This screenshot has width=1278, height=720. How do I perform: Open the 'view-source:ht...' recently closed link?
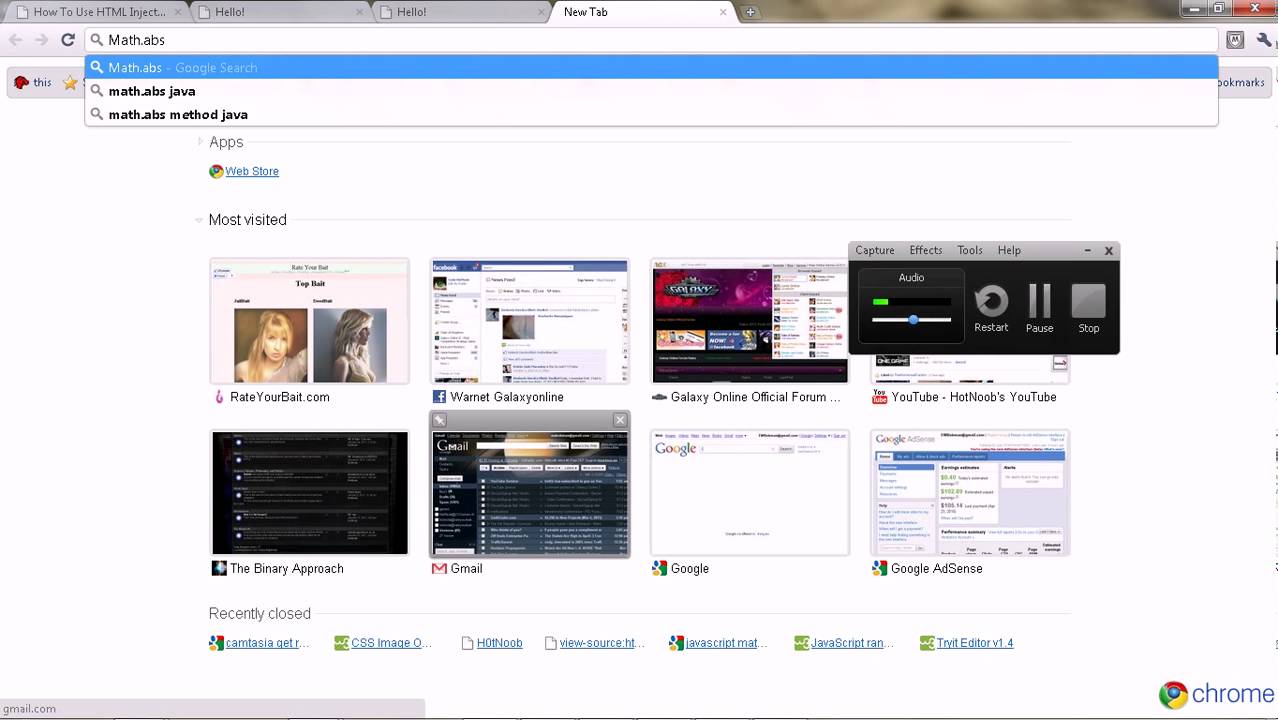(602, 643)
